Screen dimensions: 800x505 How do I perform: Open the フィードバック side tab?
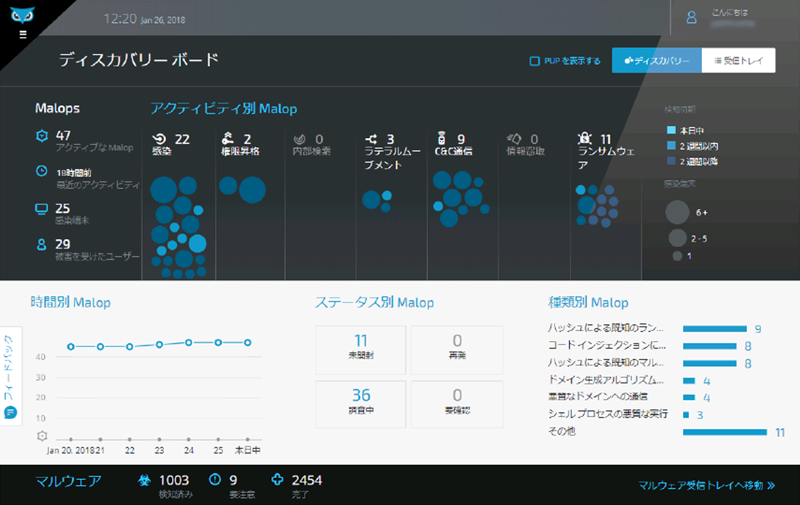[x=11, y=375]
